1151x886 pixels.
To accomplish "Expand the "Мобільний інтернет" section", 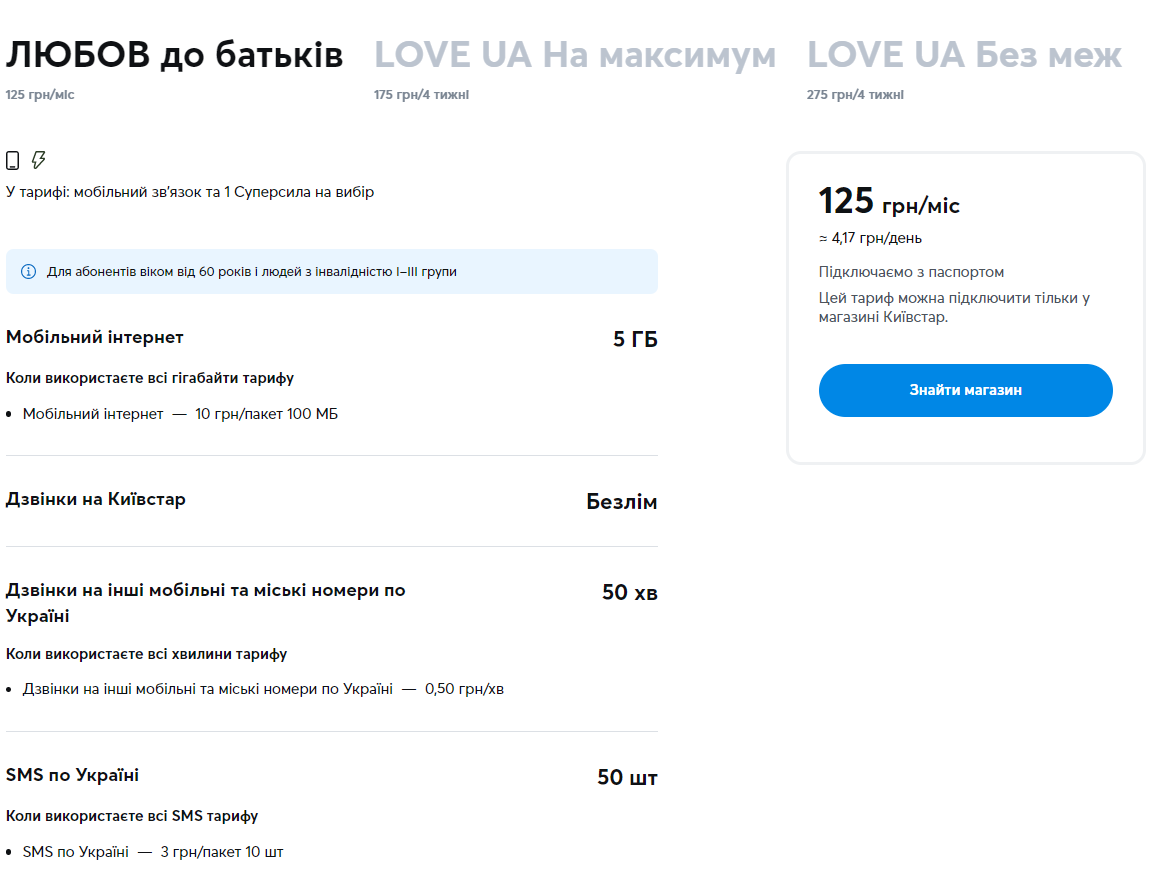I will (x=95, y=337).
